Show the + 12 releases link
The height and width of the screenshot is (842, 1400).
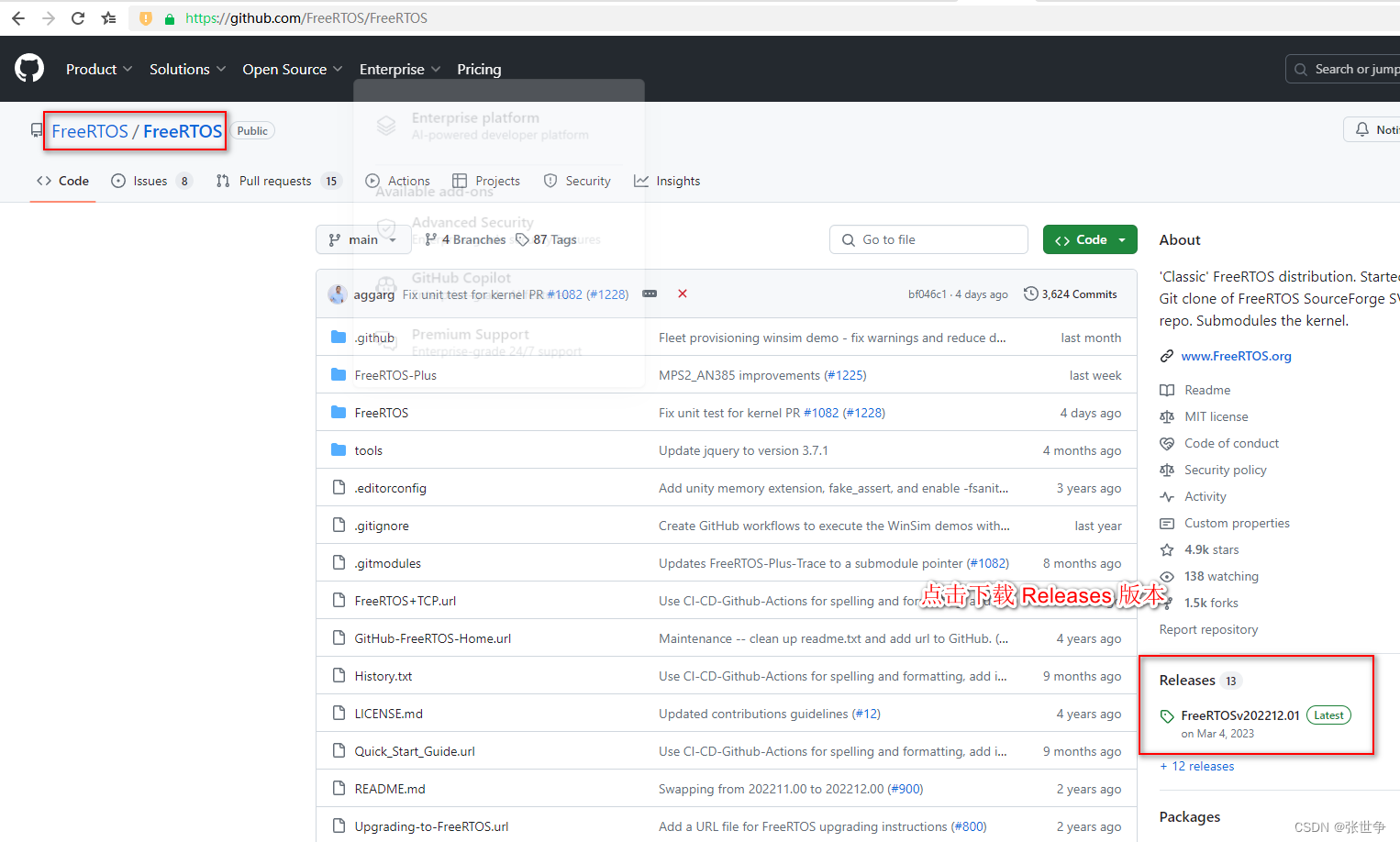1196,766
